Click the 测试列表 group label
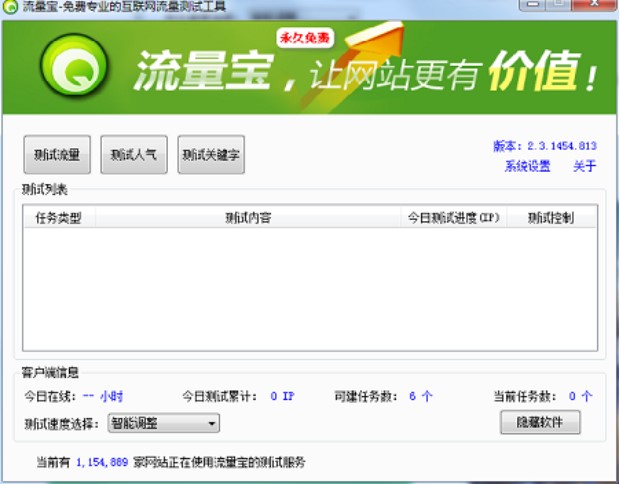Viewport: 620px width, 484px height. 44,189
